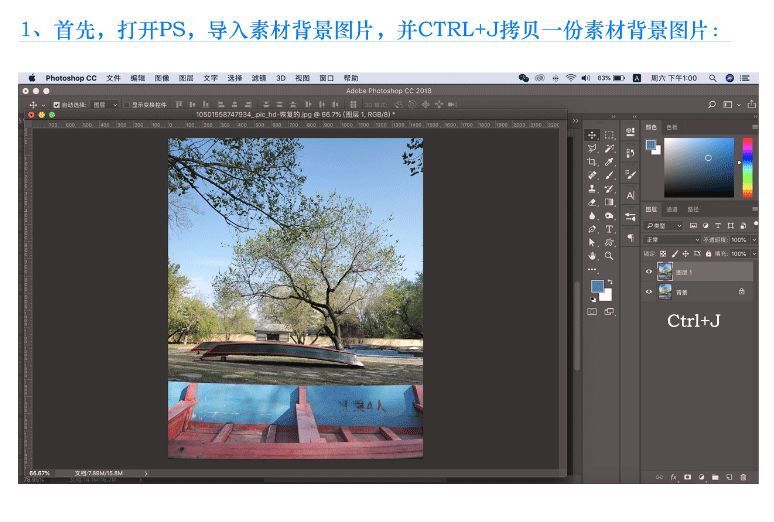The height and width of the screenshot is (522, 774).
Task: Open the Move tool preset picker arrow
Action: (x=43, y=105)
